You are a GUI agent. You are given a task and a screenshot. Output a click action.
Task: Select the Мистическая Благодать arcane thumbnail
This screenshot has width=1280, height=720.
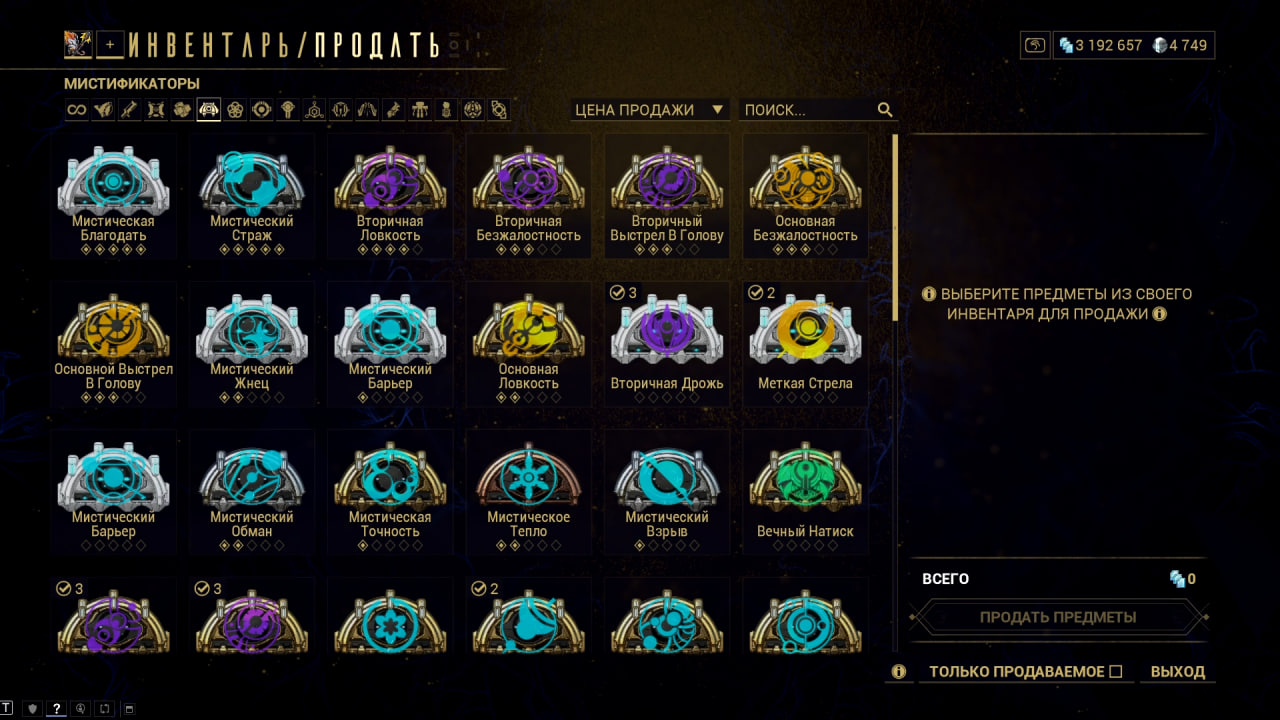pos(114,196)
